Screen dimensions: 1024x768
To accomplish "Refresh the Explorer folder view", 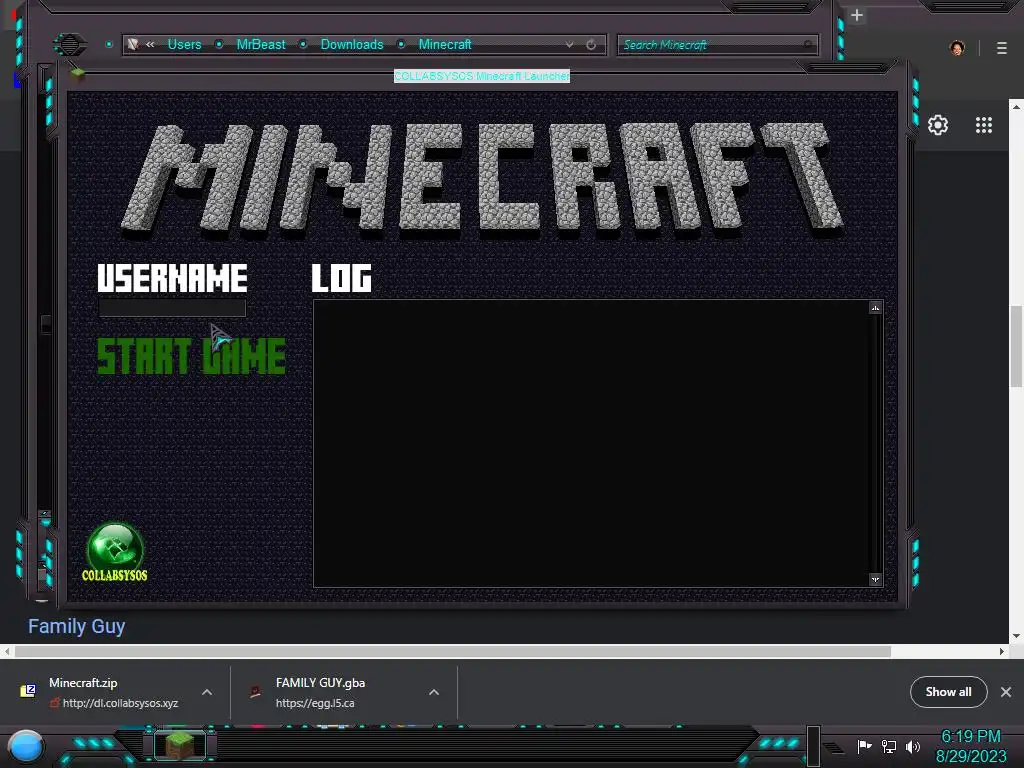I will pos(591,44).
